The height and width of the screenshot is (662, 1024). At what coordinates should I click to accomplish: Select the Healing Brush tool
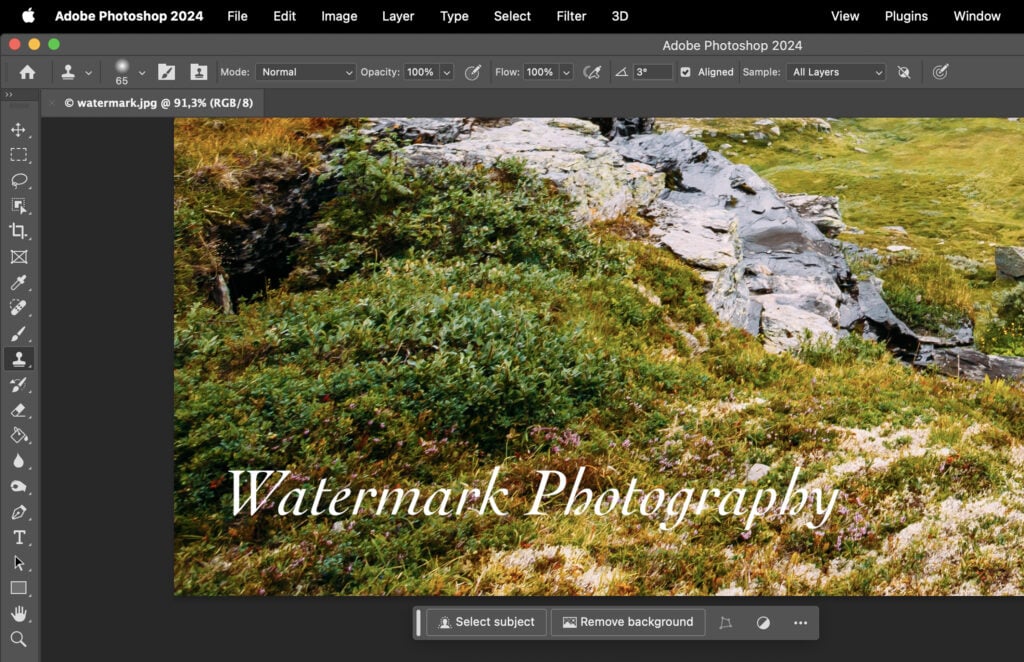pos(20,308)
